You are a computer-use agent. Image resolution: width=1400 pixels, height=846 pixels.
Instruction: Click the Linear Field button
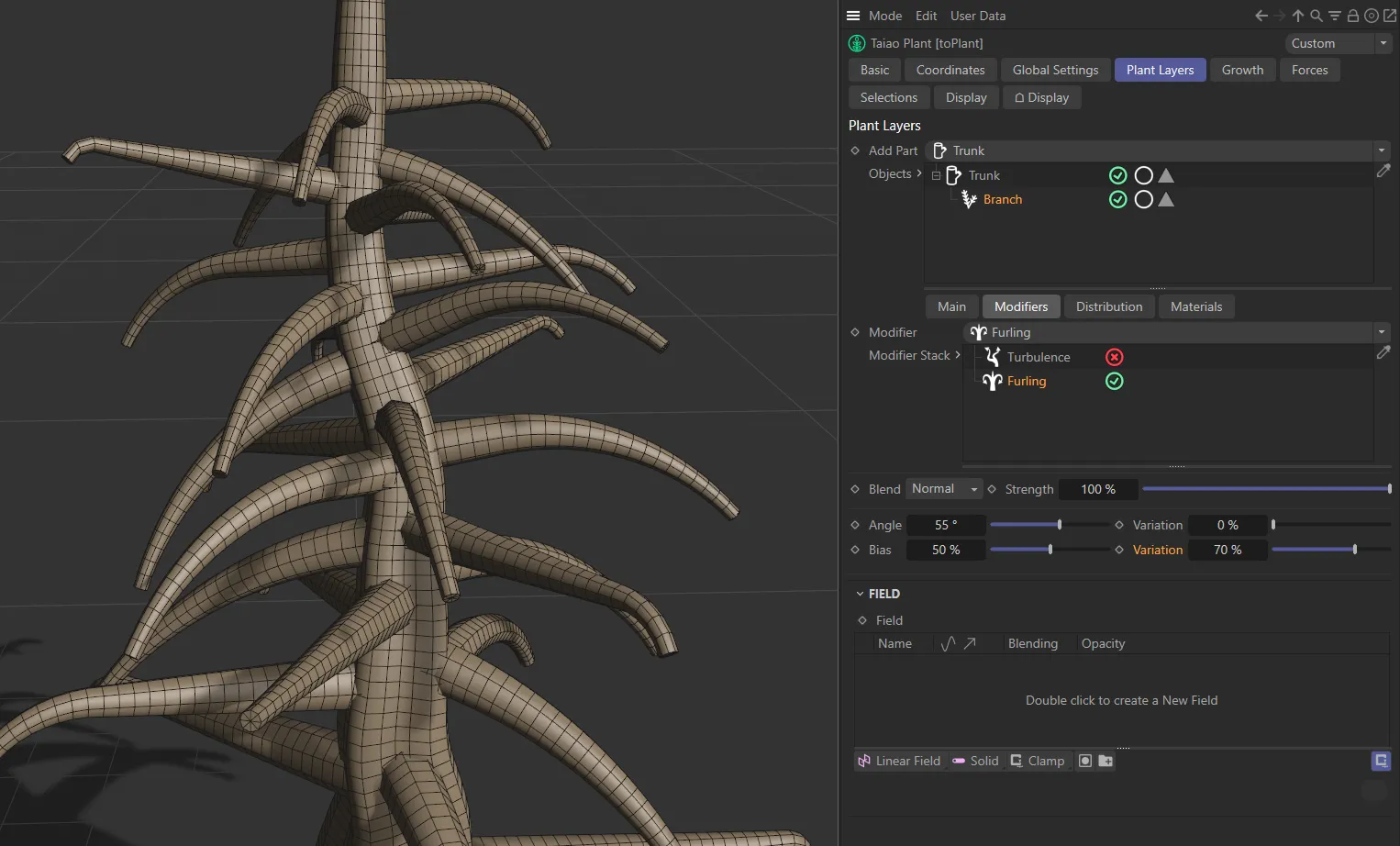(x=899, y=761)
